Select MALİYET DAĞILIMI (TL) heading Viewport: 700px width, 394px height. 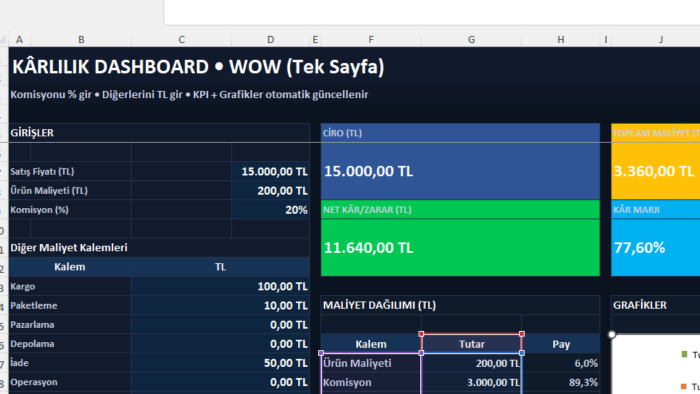pyautogui.click(x=379, y=305)
